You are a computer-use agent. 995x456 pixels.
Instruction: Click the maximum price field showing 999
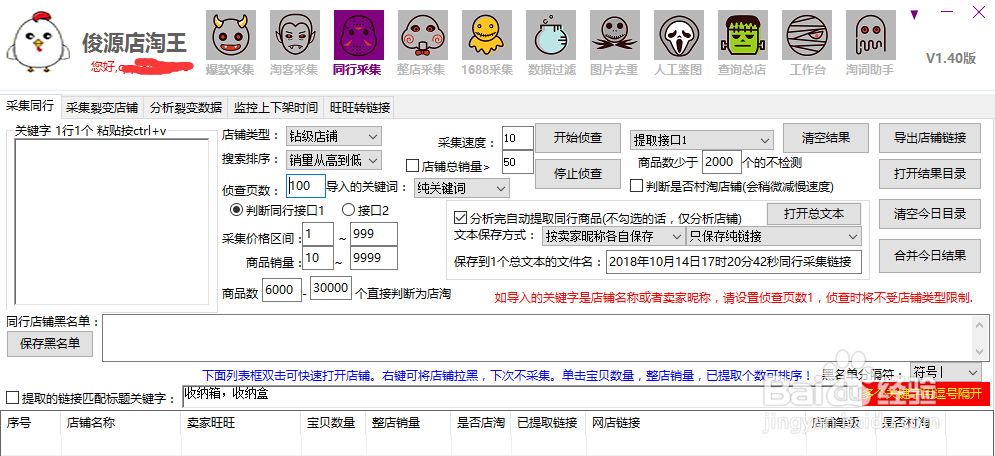click(374, 235)
